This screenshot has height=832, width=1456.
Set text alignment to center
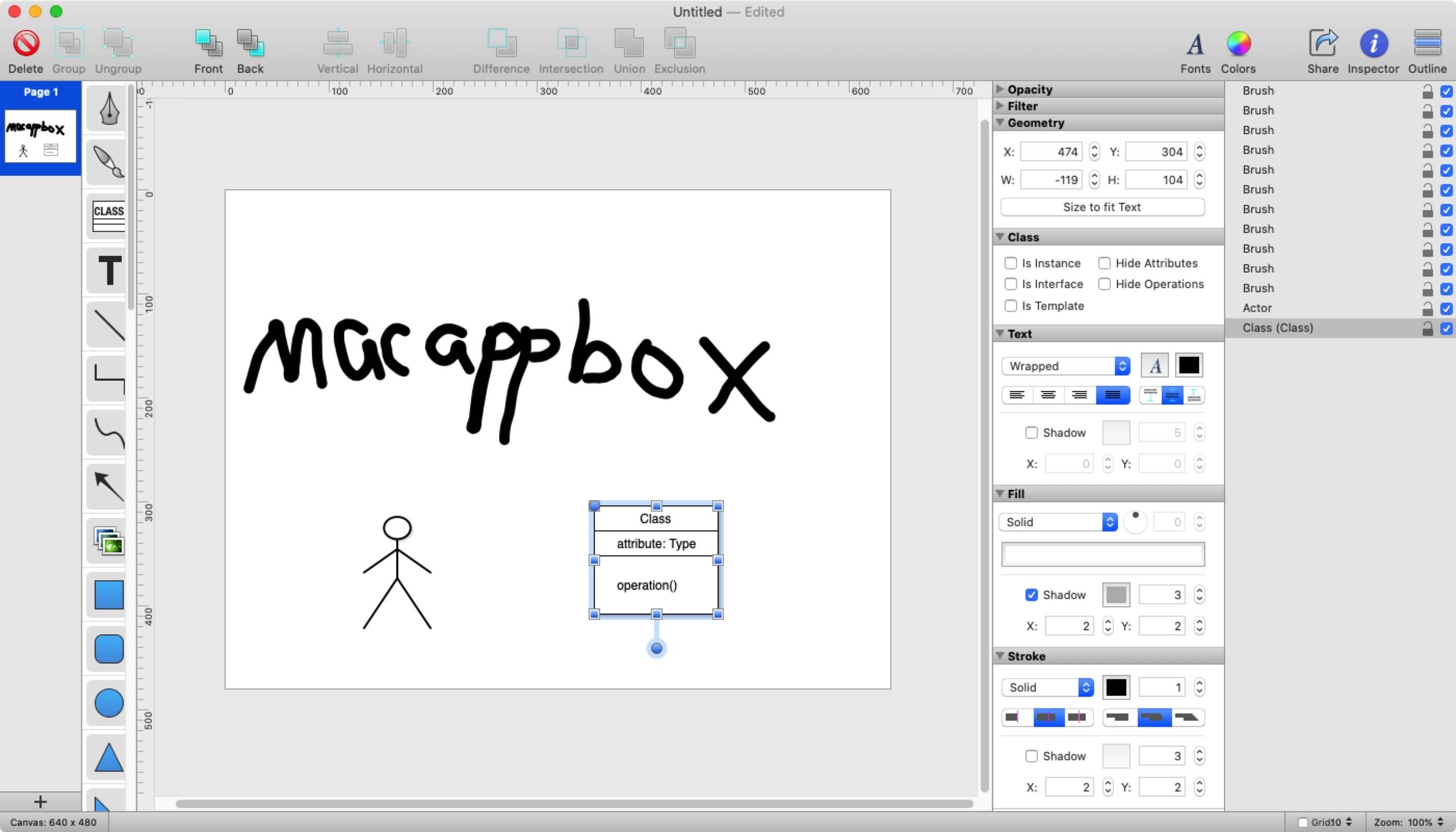click(x=1048, y=395)
